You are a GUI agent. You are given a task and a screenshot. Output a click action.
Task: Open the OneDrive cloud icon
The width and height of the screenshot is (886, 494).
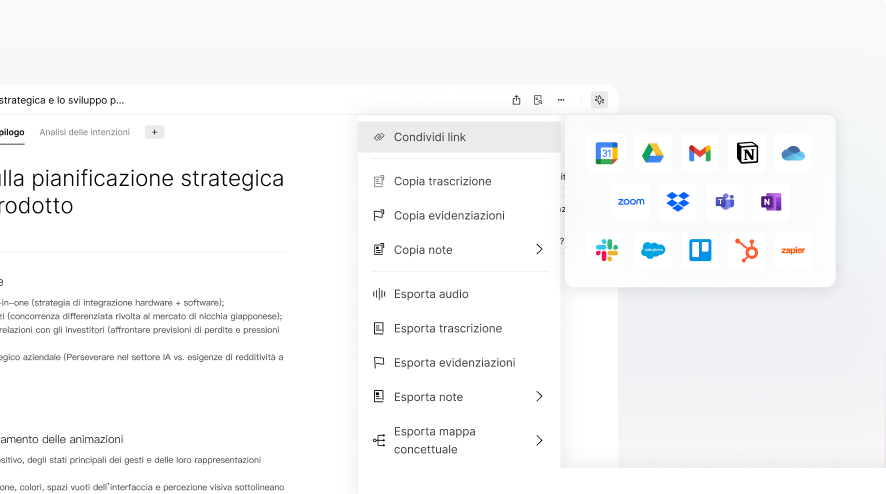click(793, 153)
